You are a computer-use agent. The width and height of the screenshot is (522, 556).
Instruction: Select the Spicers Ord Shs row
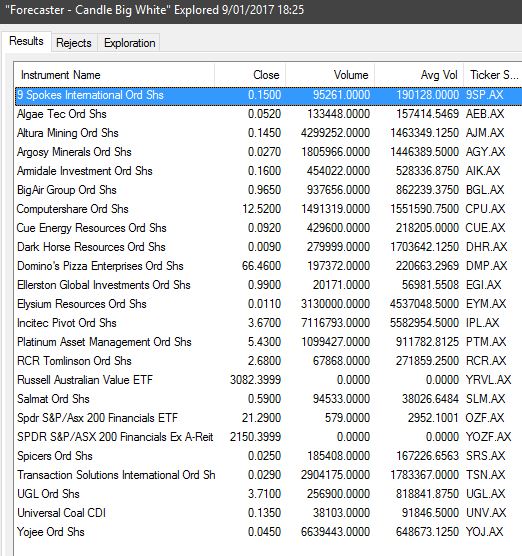pyautogui.click(x=268, y=456)
